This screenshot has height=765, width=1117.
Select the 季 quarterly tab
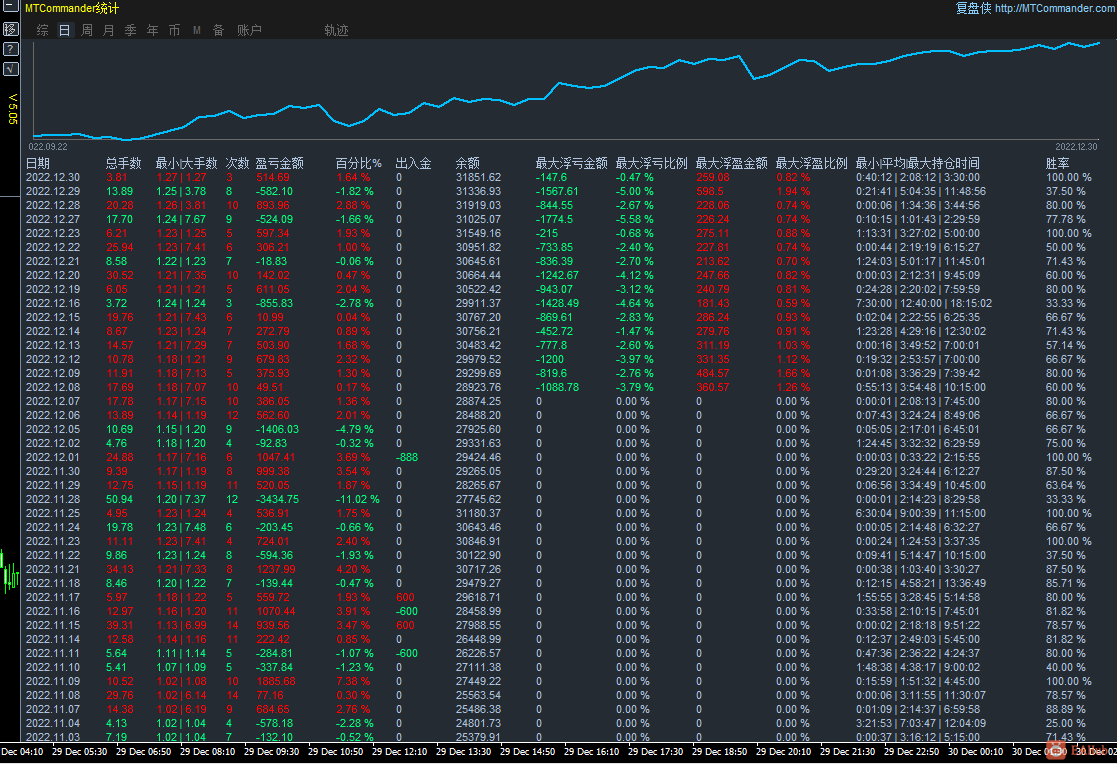tap(130, 30)
